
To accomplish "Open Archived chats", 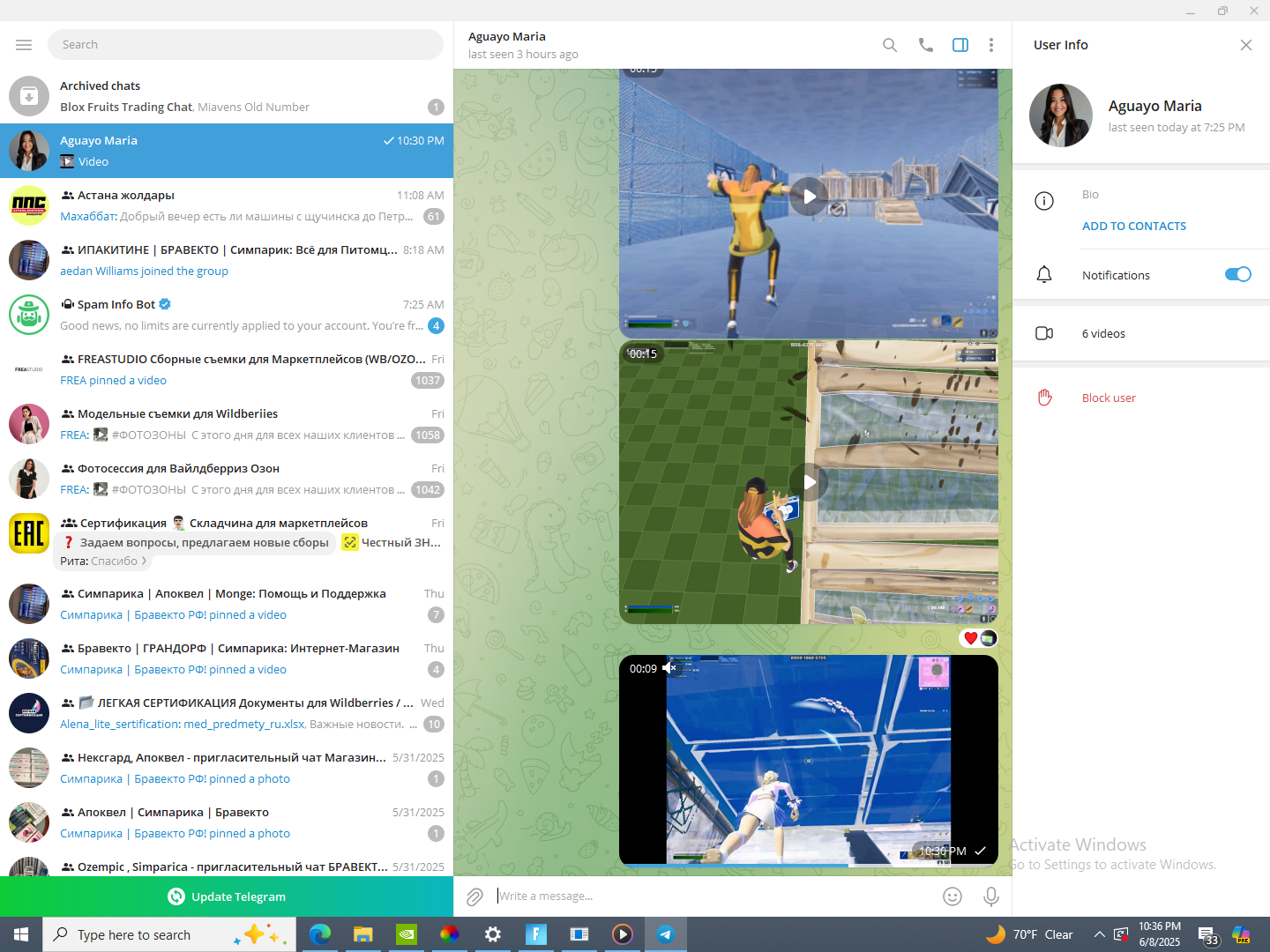I will tap(227, 96).
